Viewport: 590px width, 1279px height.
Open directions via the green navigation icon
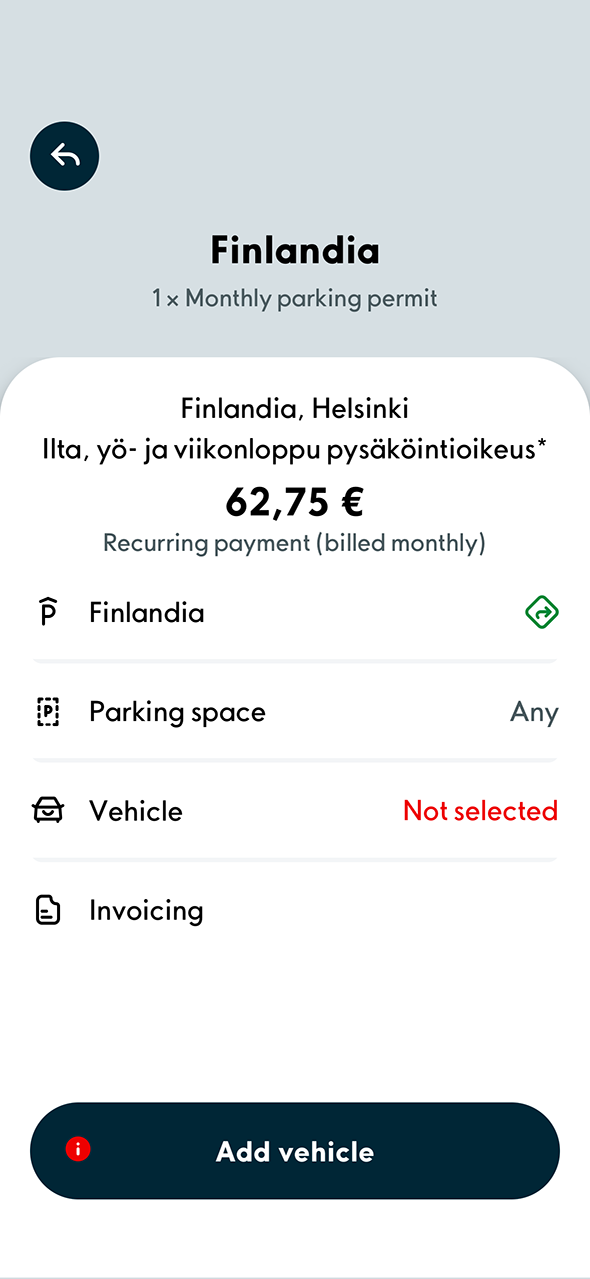[541, 612]
